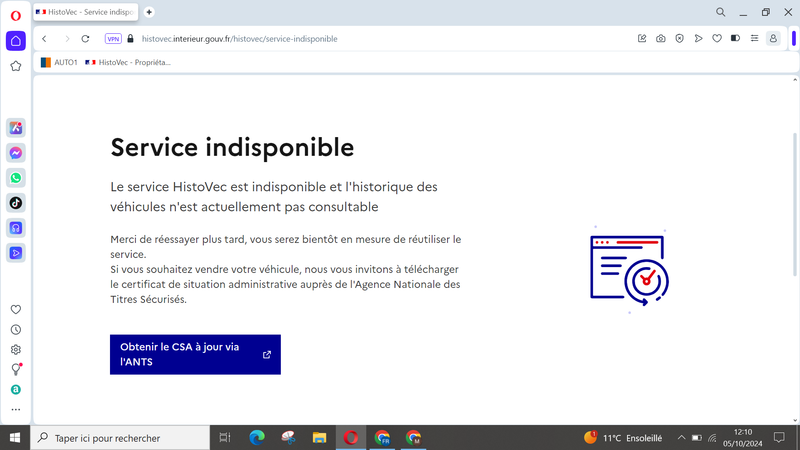This screenshot has height=450, width=800.
Task: Reload the HistoVec page
Action: pos(85,39)
